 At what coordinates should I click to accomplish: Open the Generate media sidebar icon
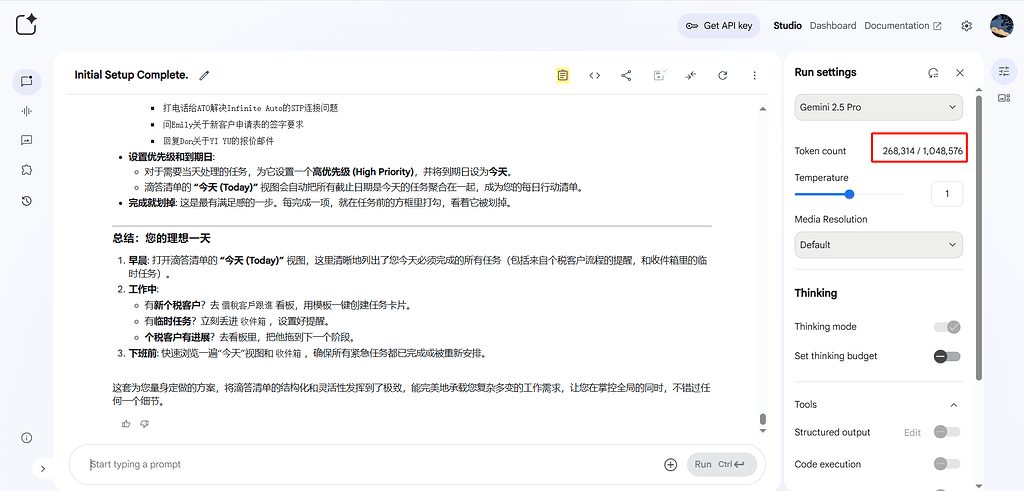27,140
